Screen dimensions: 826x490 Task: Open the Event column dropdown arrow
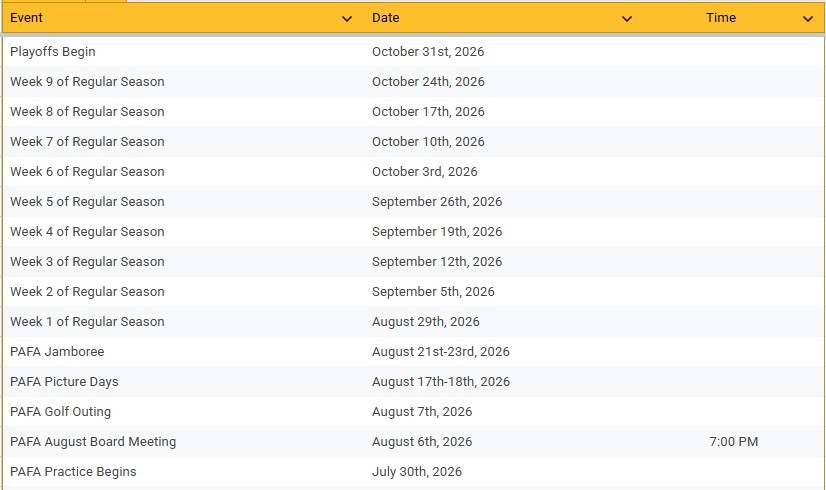coord(347,19)
